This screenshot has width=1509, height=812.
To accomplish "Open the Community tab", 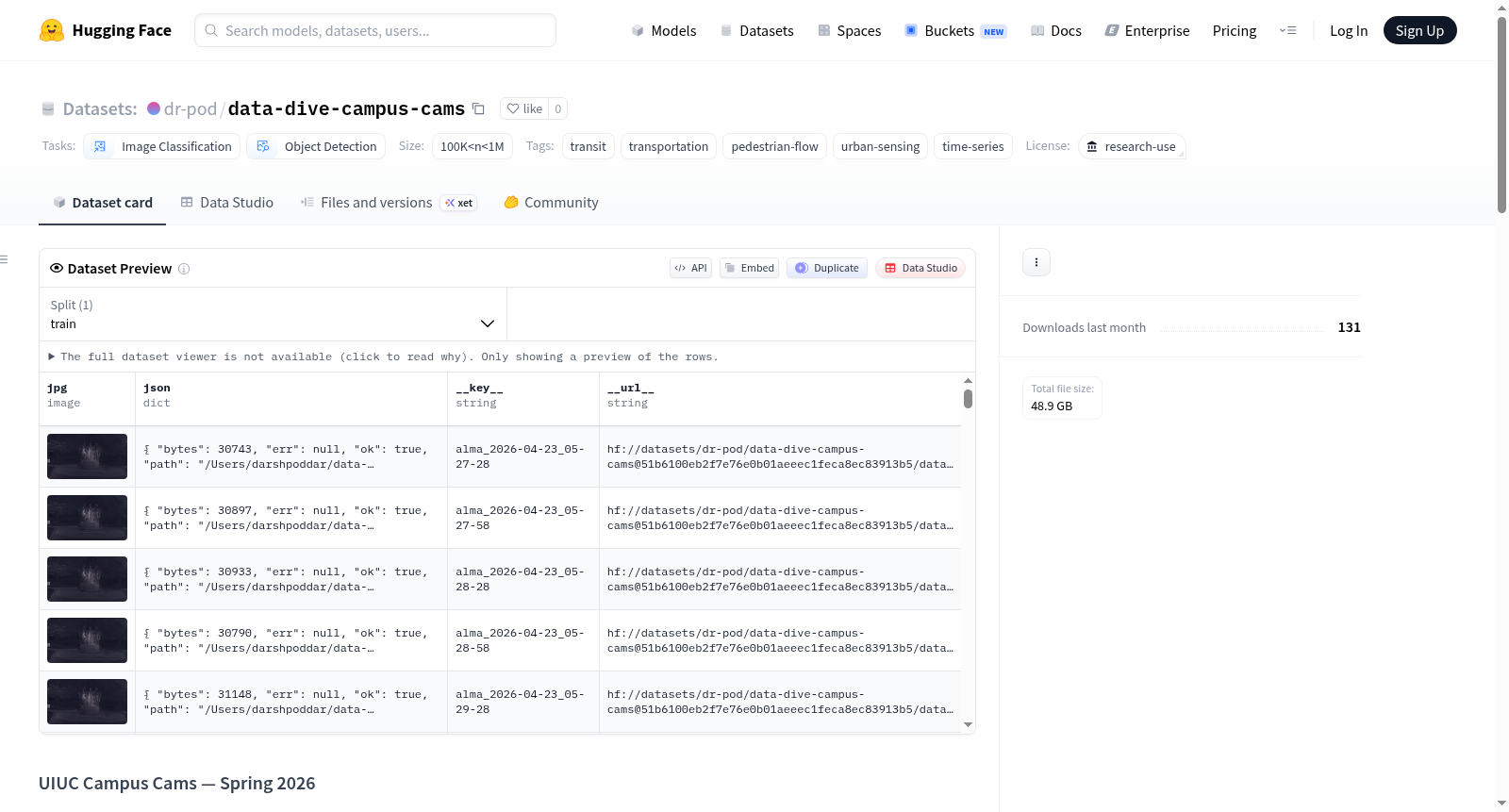I will click(551, 203).
